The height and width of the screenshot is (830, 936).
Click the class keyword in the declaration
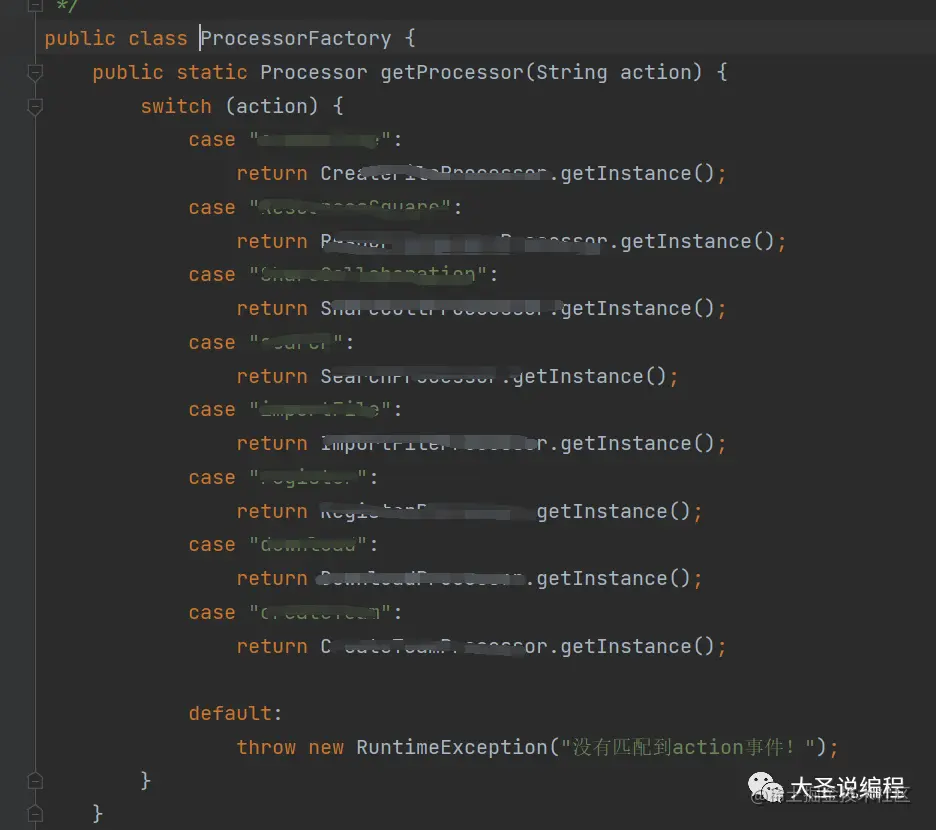point(158,39)
